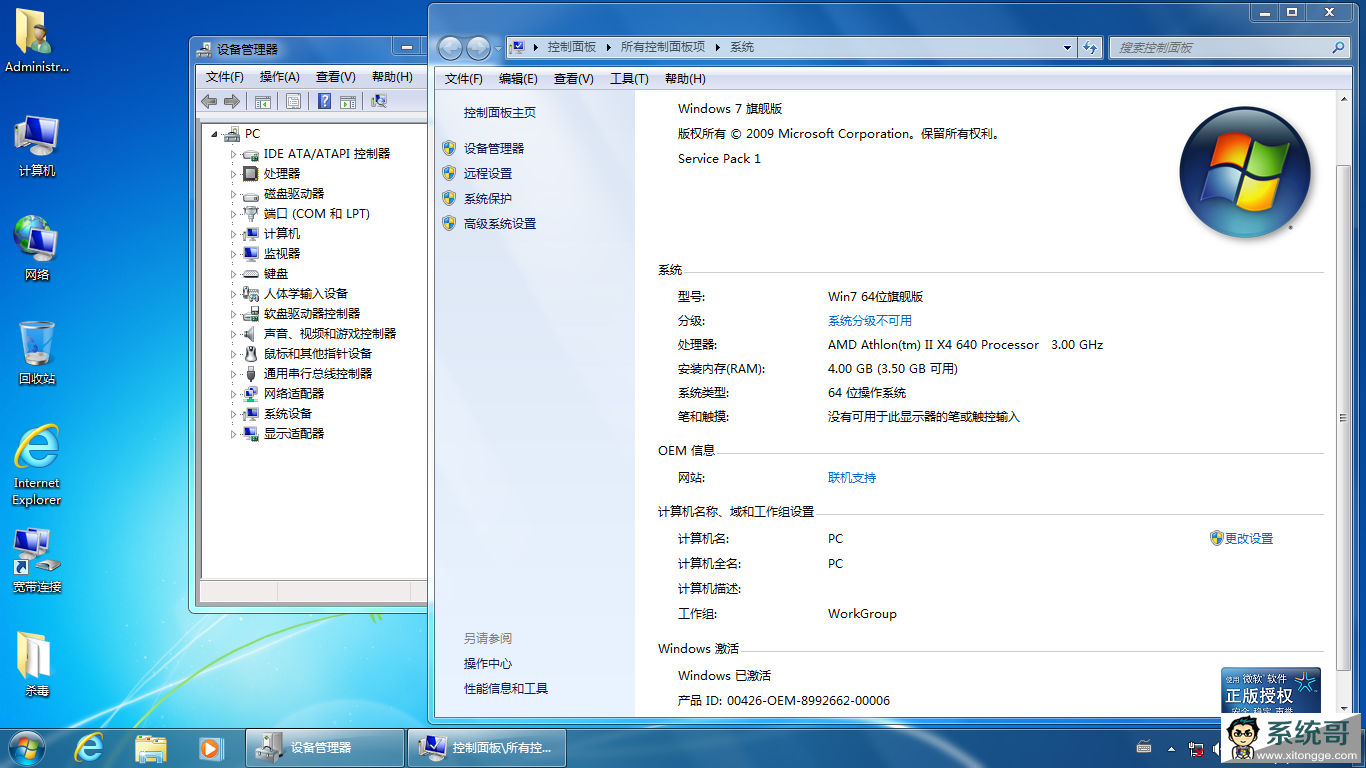Open 操作中心 link
Viewport: 1366px width, 768px height.
point(488,664)
